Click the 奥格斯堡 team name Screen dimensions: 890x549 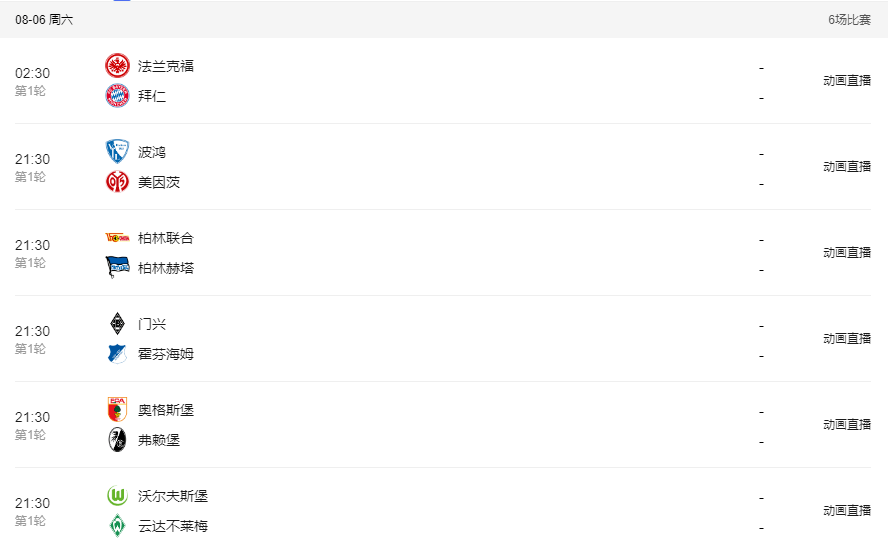tap(166, 410)
